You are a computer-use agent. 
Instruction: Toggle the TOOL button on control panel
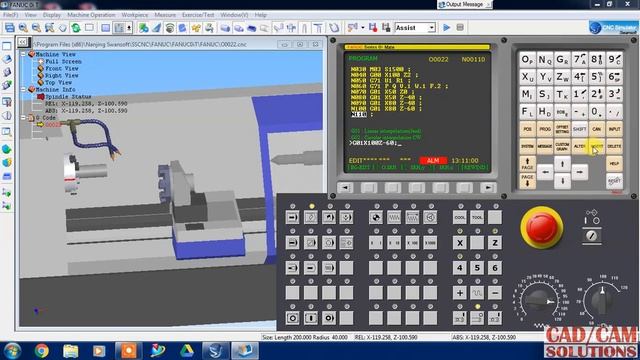tap(477, 218)
